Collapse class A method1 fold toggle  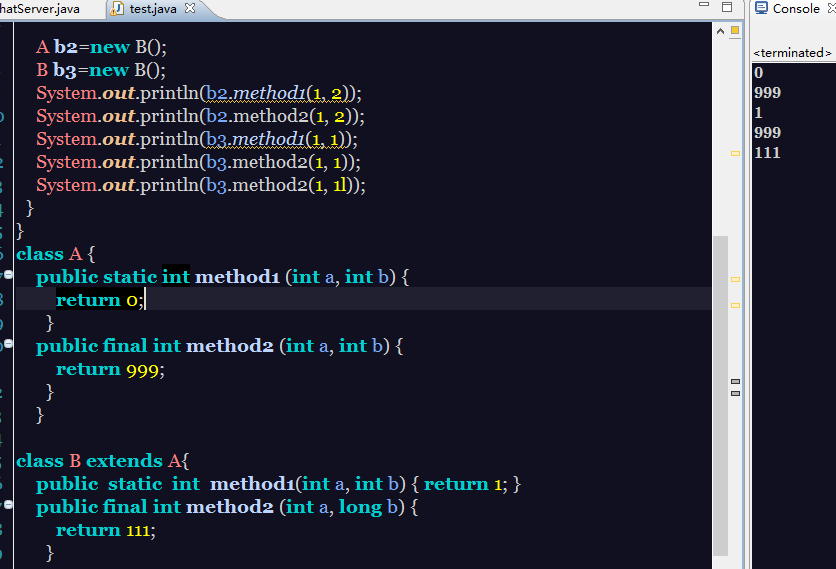point(8,274)
